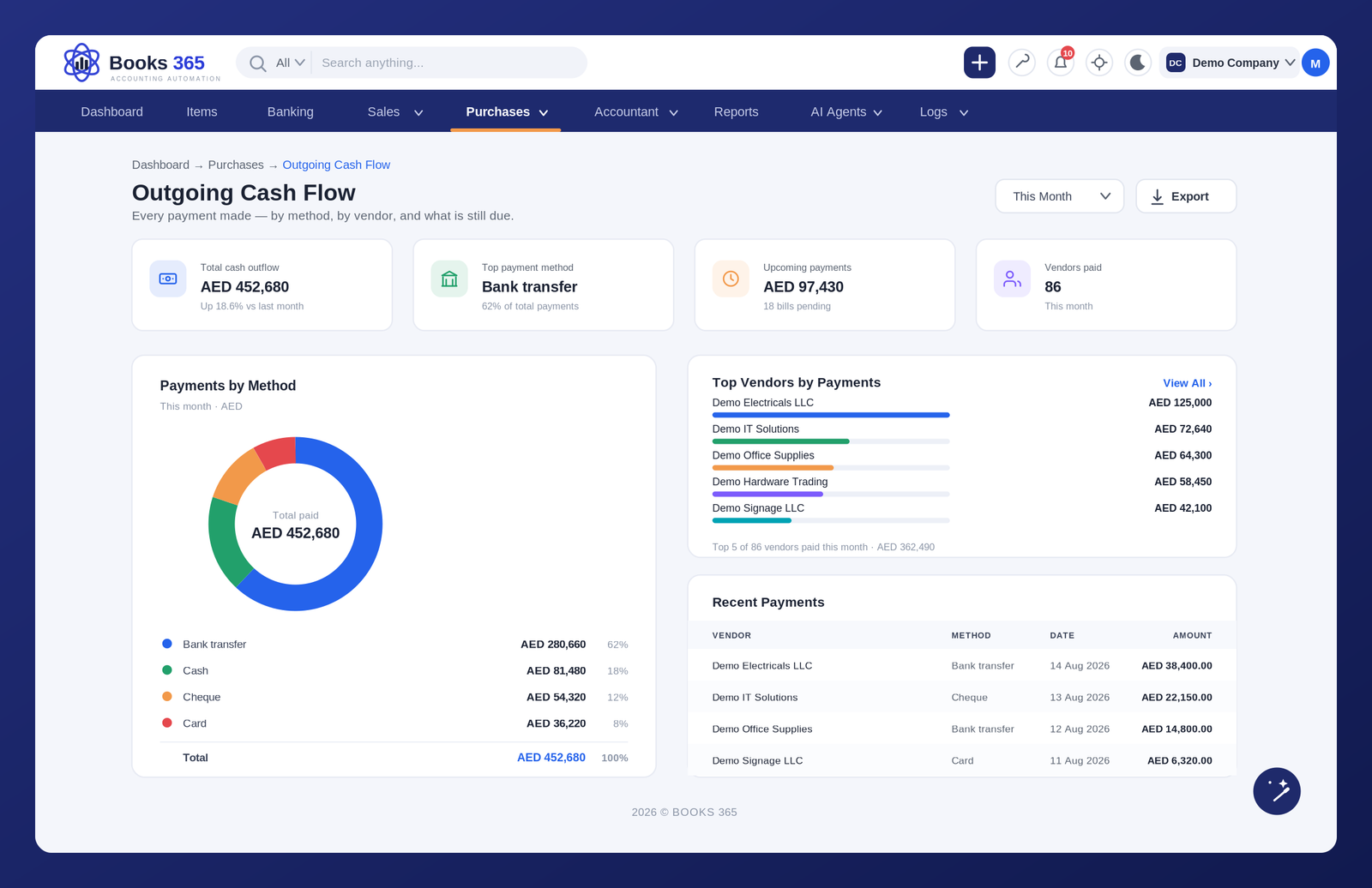1372x888 pixels.
Task: Click the Upcoming payments clock icon
Action: 731,279
